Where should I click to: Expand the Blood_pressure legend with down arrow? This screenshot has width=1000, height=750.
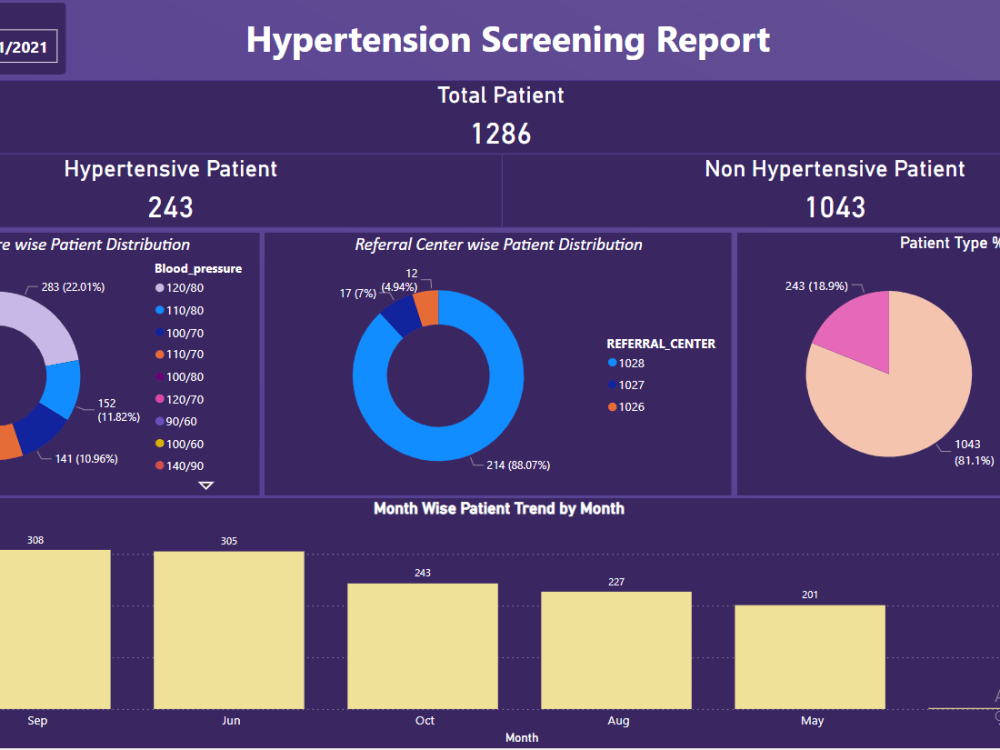pyautogui.click(x=206, y=485)
